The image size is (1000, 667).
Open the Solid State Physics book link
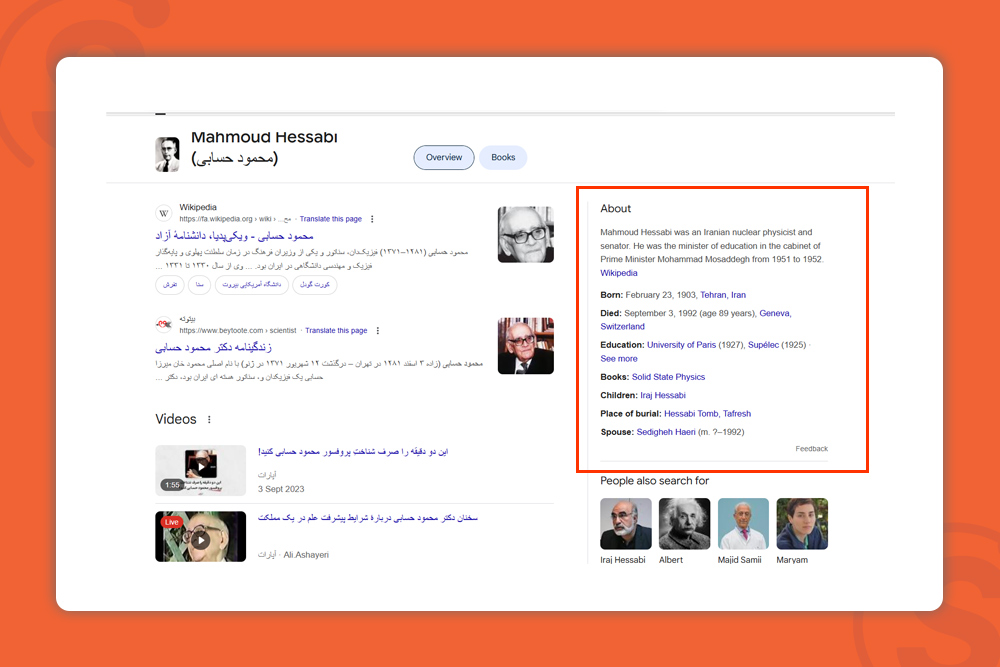[668, 377]
